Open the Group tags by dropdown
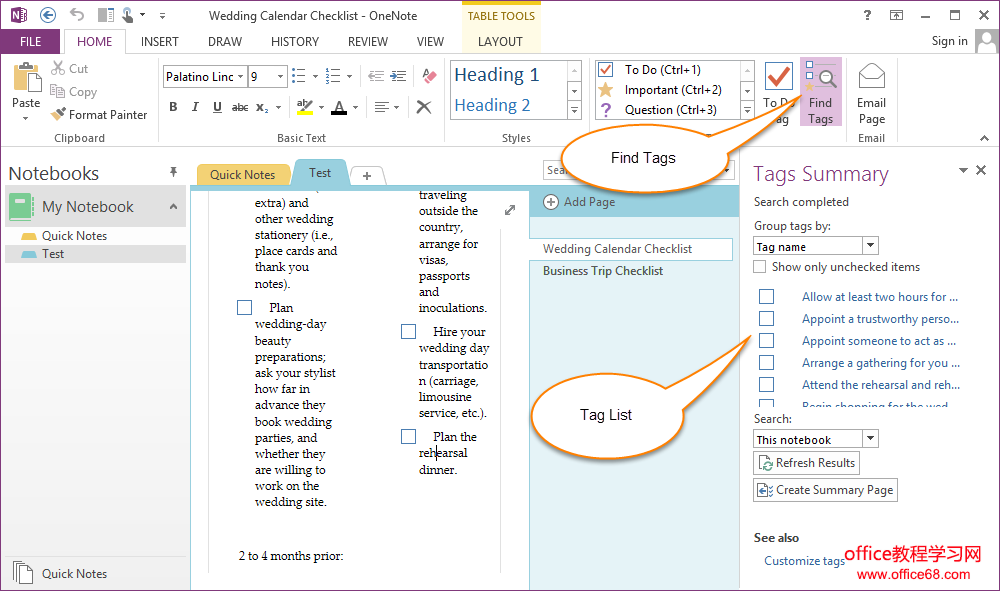Image resolution: width=1000 pixels, height=591 pixels. pos(870,246)
